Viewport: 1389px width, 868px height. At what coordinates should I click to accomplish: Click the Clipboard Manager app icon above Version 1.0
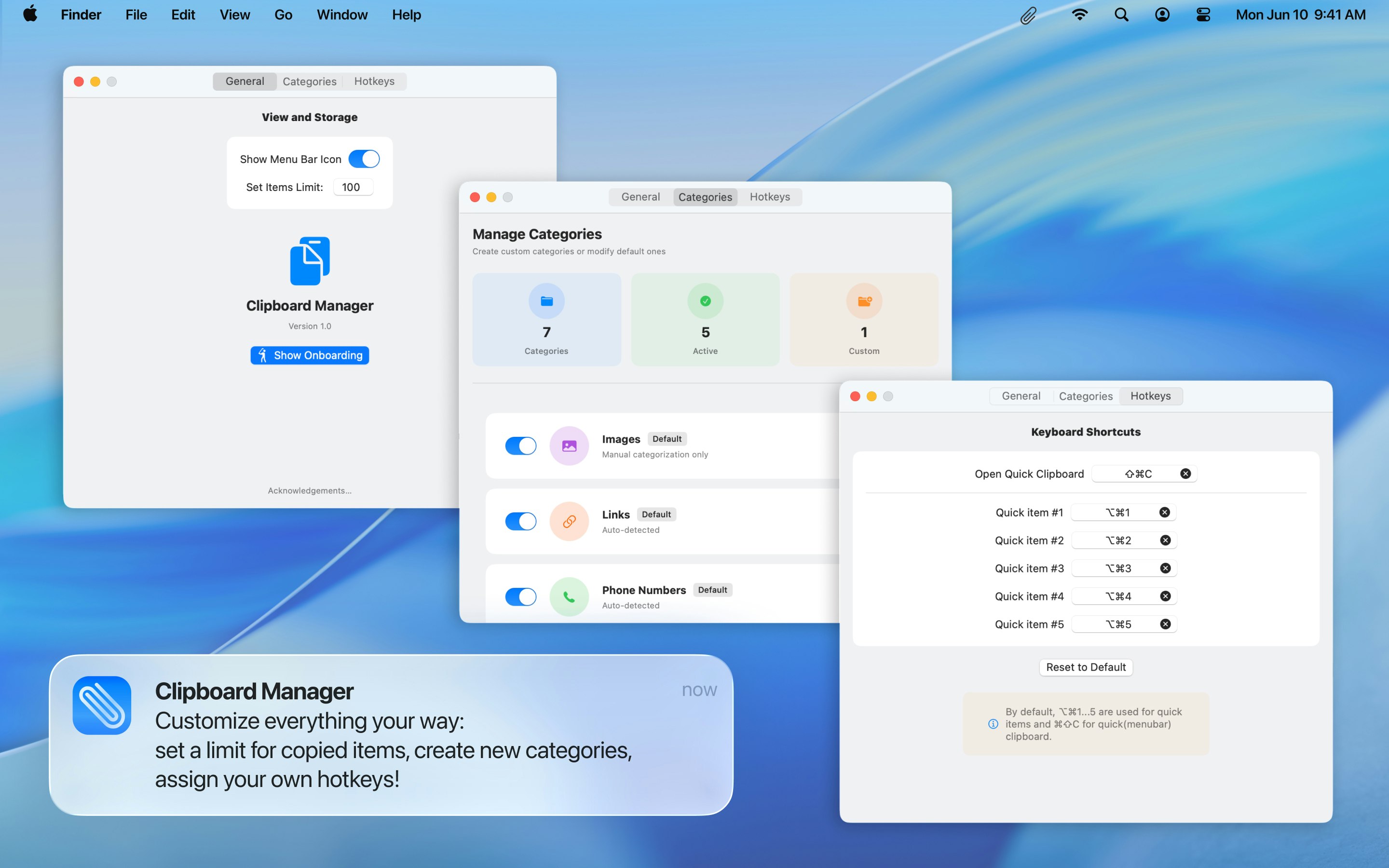pyautogui.click(x=309, y=260)
